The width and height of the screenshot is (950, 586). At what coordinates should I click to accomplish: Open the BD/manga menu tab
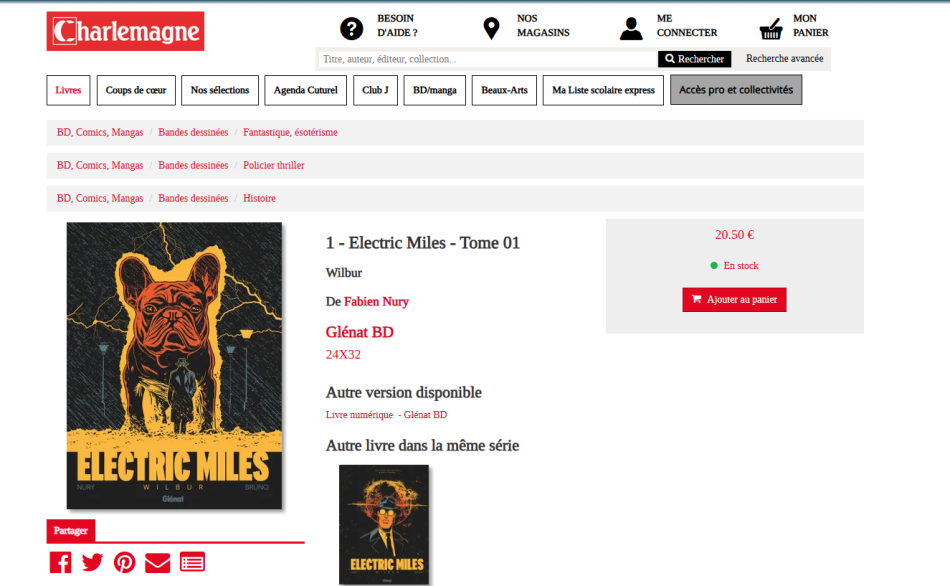tap(434, 90)
